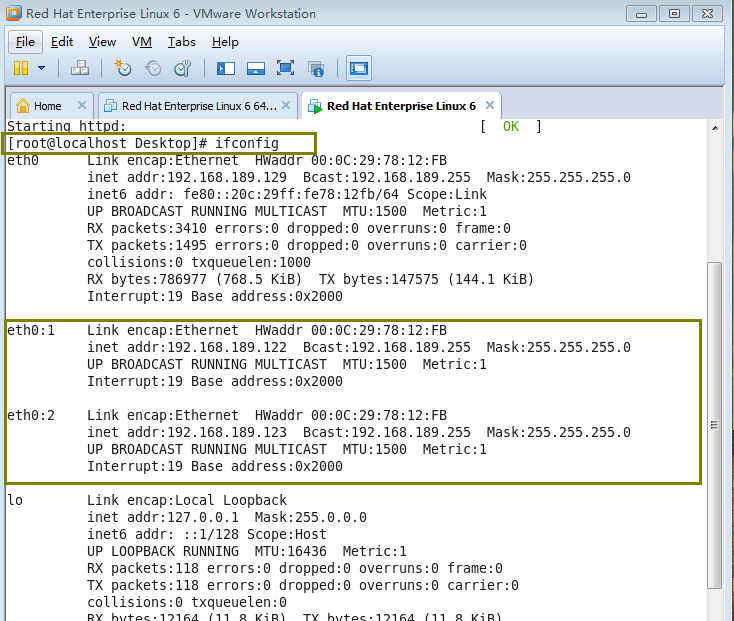Screen dimensions: 734x621
Task: Switch to Red Hat Enterprise Linux 6 64 tab
Action: pos(199,106)
